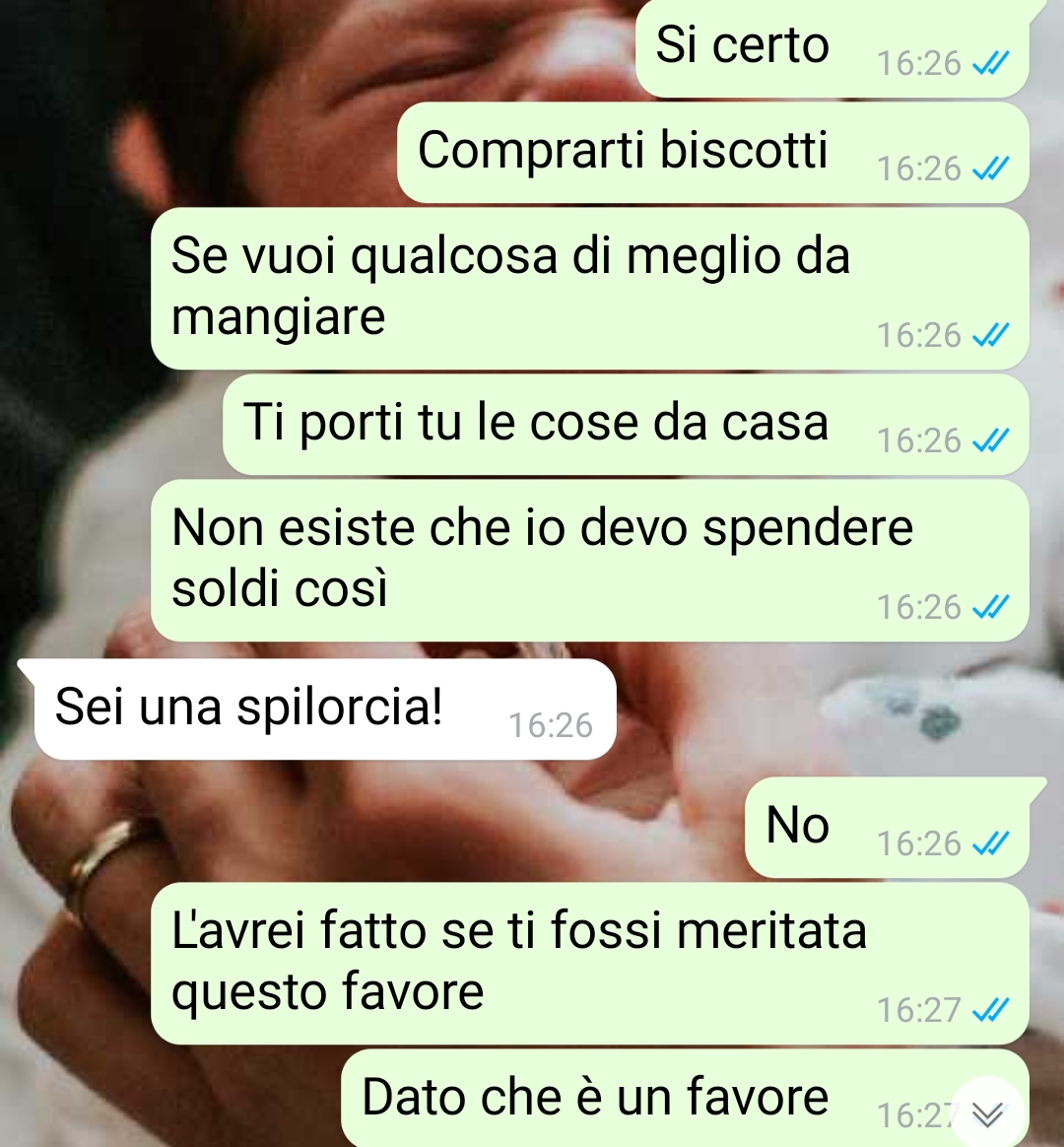Tap the read ticks on the "No" message

[x=991, y=844]
